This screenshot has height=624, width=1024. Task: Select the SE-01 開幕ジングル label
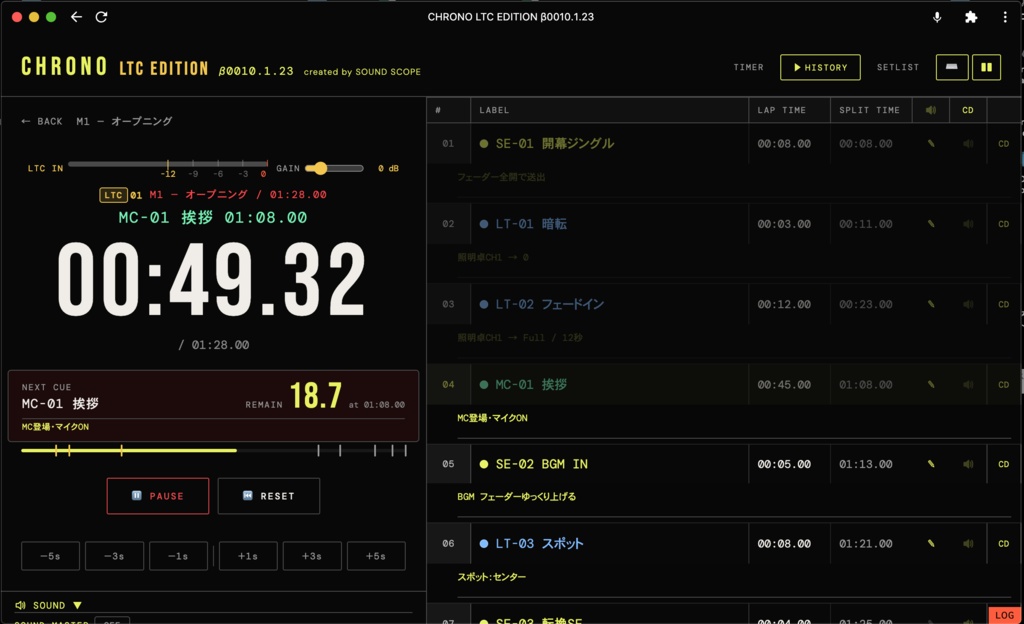[x=554, y=144]
